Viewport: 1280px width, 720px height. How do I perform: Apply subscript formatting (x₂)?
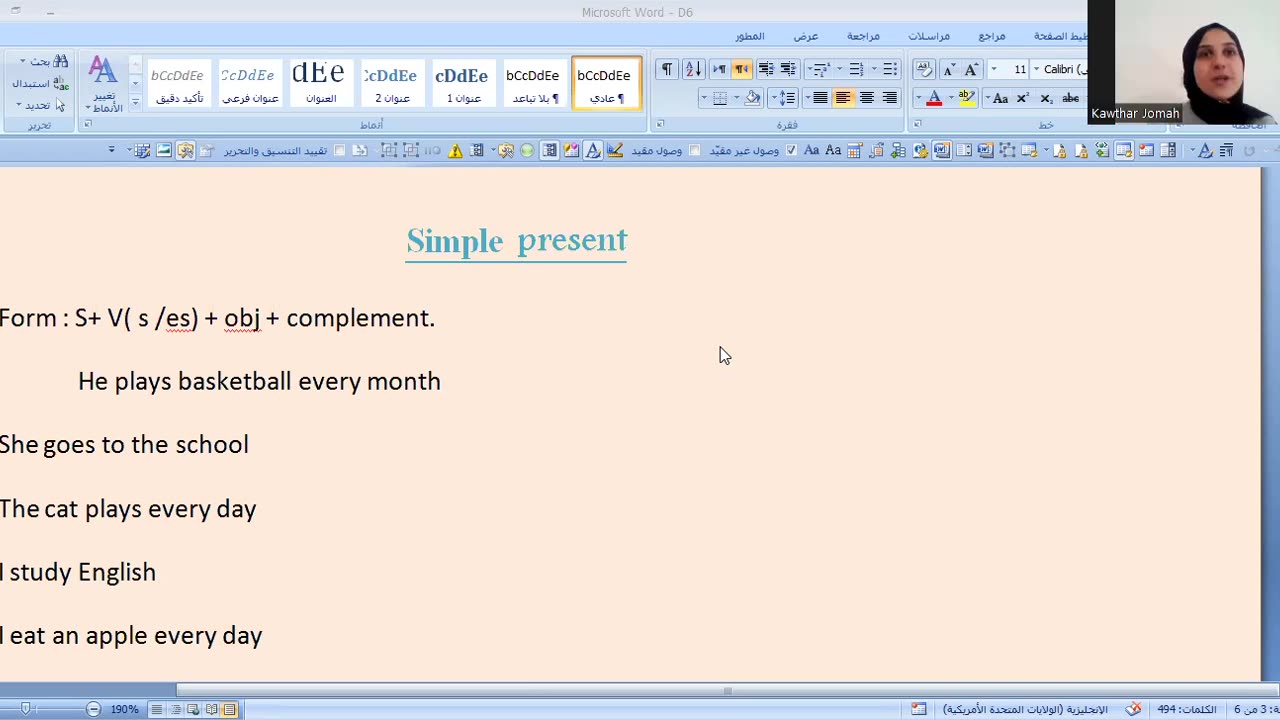(1046, 98)
